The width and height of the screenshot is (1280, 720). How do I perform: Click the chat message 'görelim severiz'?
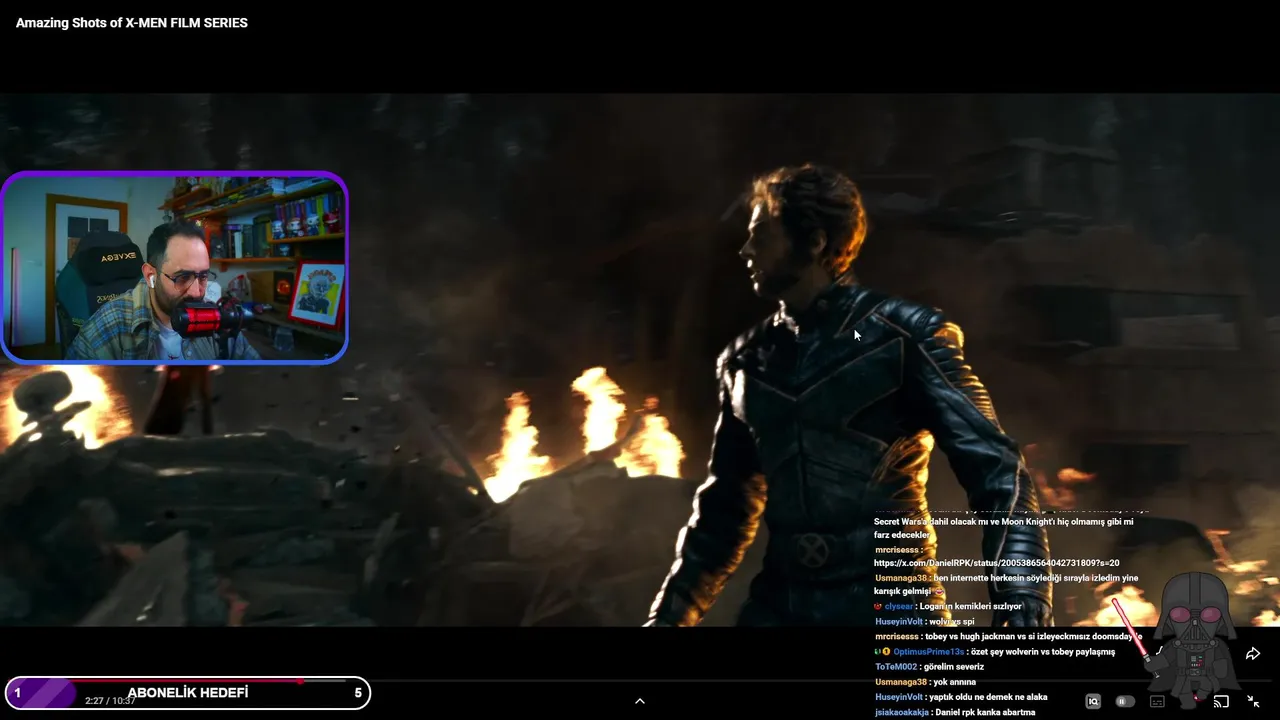coord(954,667)
